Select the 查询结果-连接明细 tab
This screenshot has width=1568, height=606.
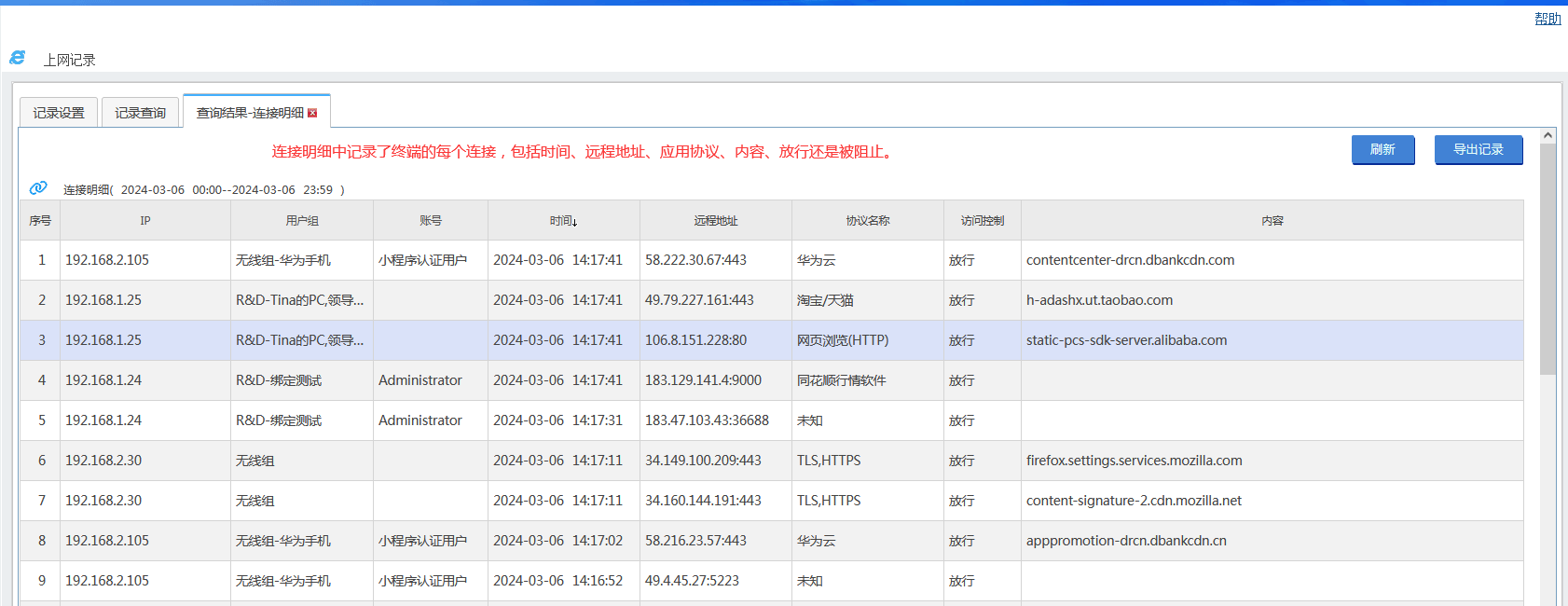pyautogui.click(x=249, y=113)
